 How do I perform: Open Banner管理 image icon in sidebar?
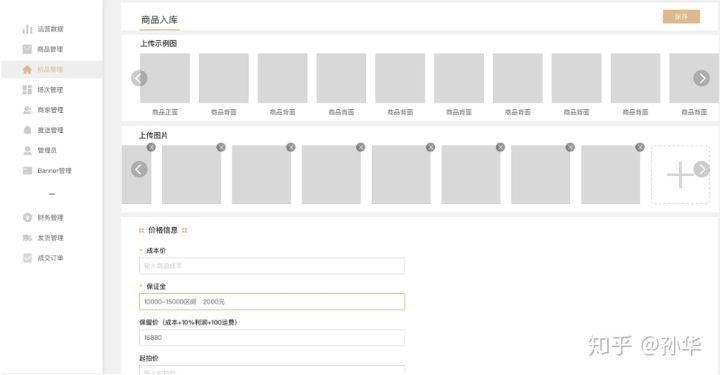(x=27, y=170)
